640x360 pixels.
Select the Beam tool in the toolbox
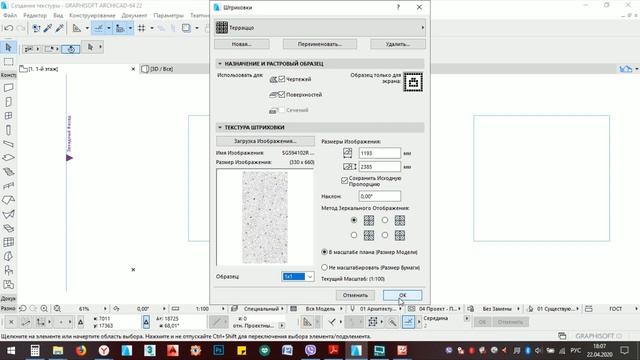[x=8, y=144]
